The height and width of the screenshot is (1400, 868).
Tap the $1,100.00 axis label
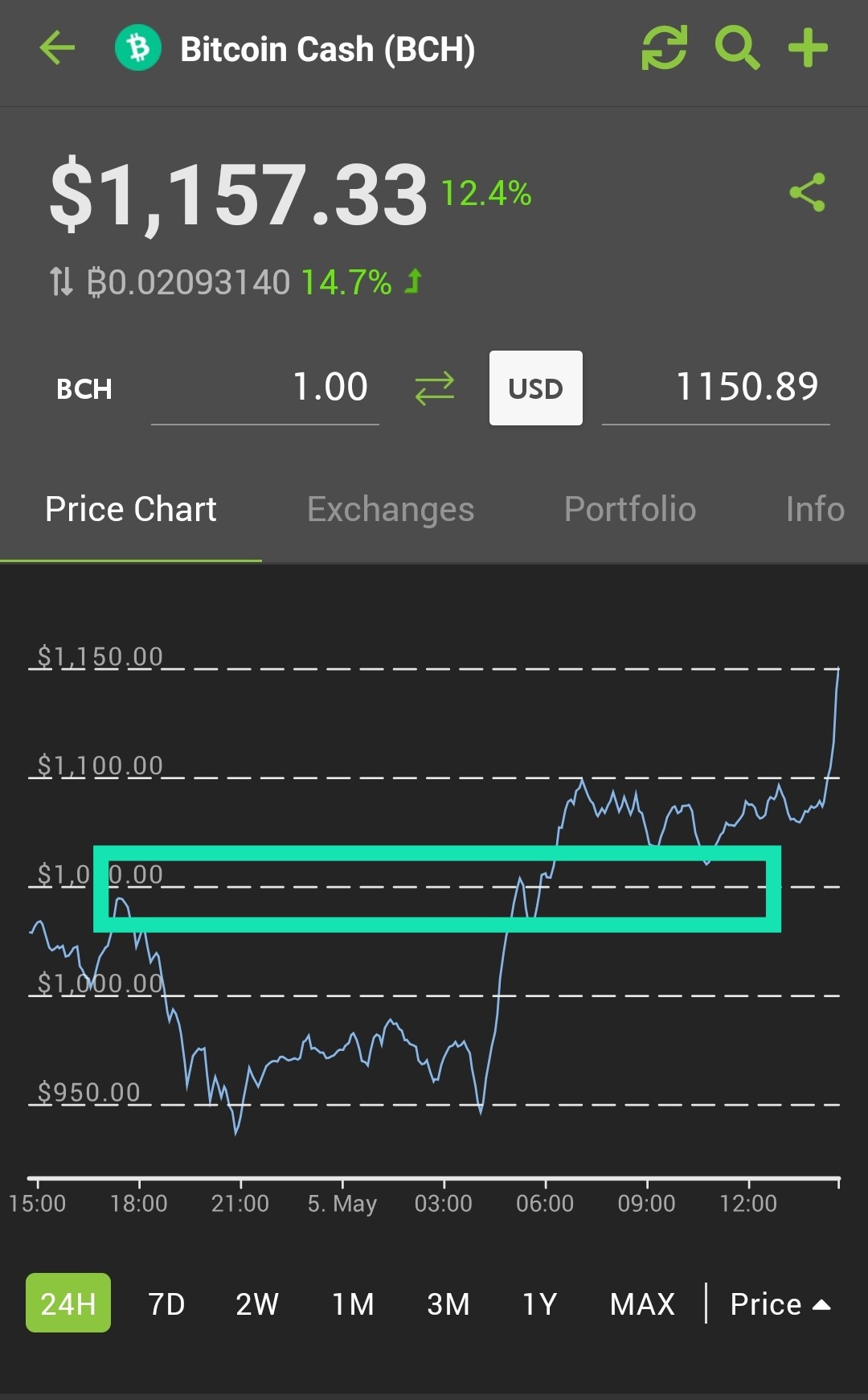tap(100, 766)
